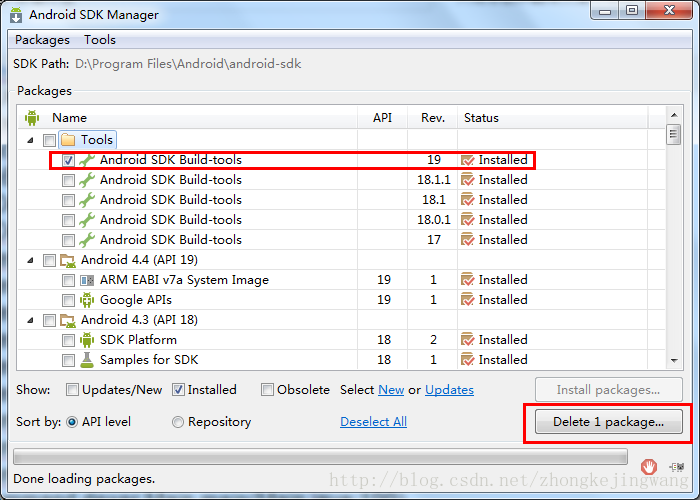Check the ARM EABI v7a System Image checkbox

68,280
